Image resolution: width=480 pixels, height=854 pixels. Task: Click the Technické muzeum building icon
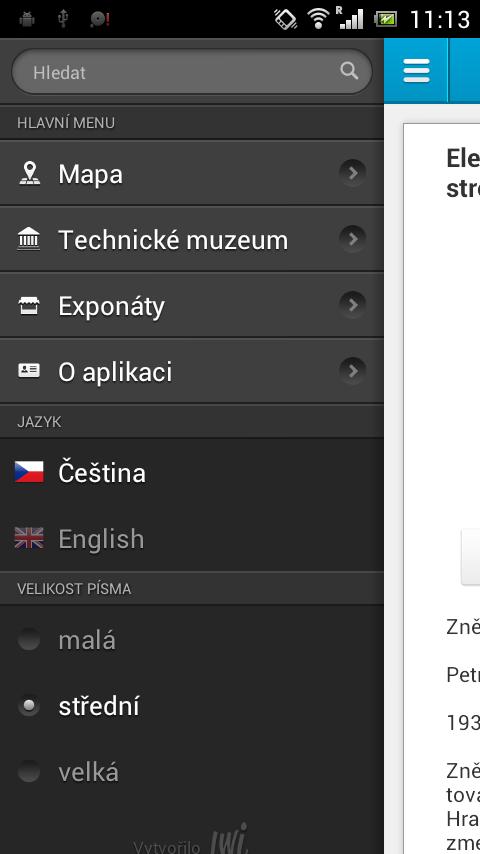[x=29, y=239]
